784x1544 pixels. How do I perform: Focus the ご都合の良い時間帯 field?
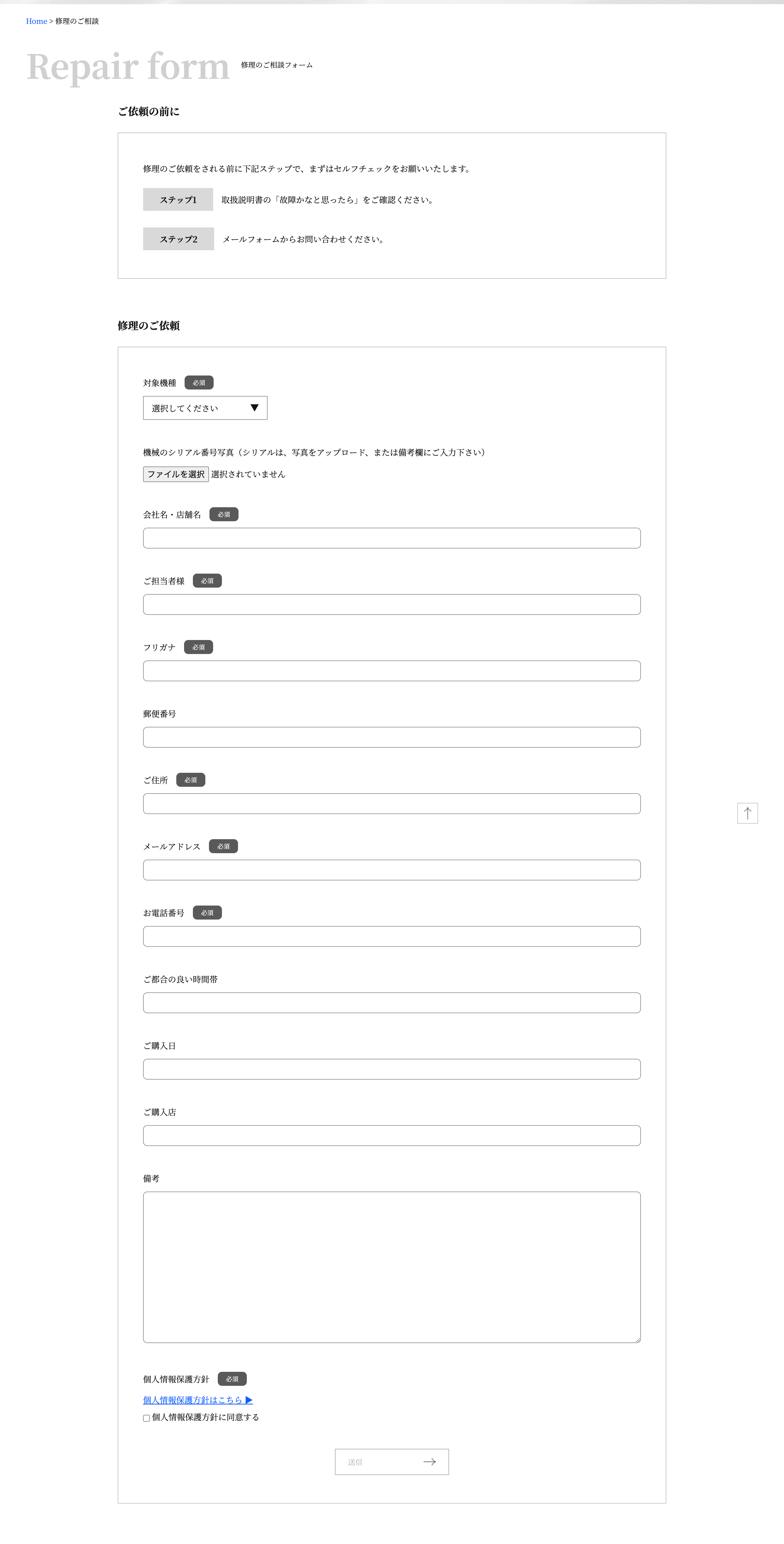coord(392,1003)
